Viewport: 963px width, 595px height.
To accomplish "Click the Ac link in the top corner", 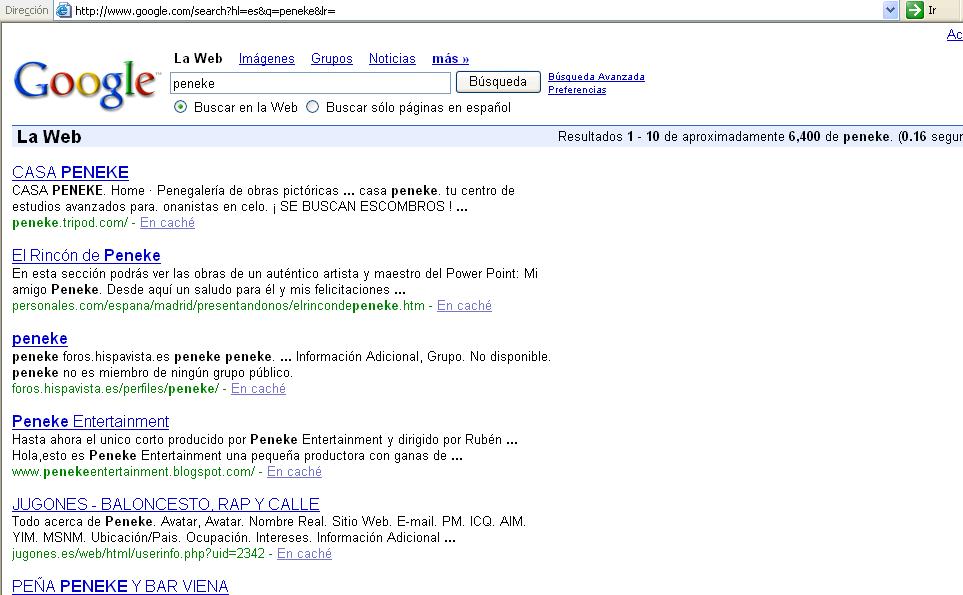I will [x=954, y=34].
